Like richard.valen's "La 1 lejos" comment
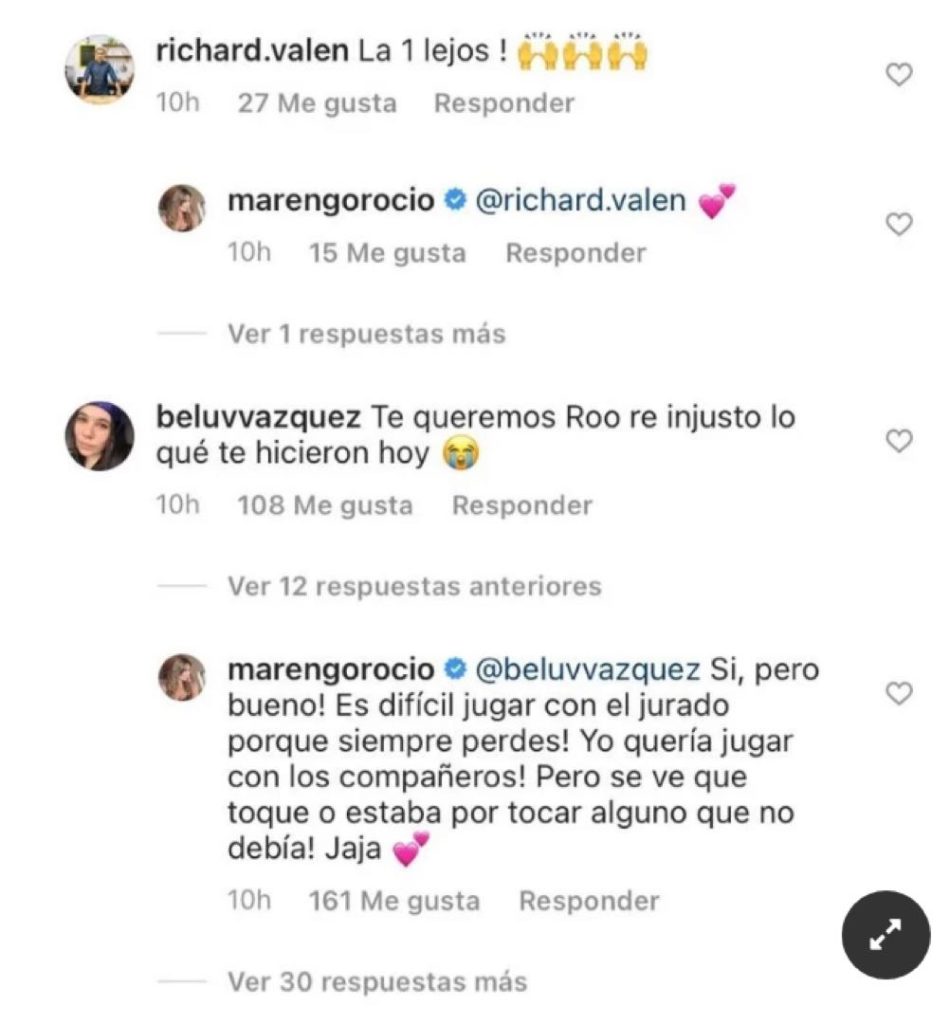 [x=900, y=75]
